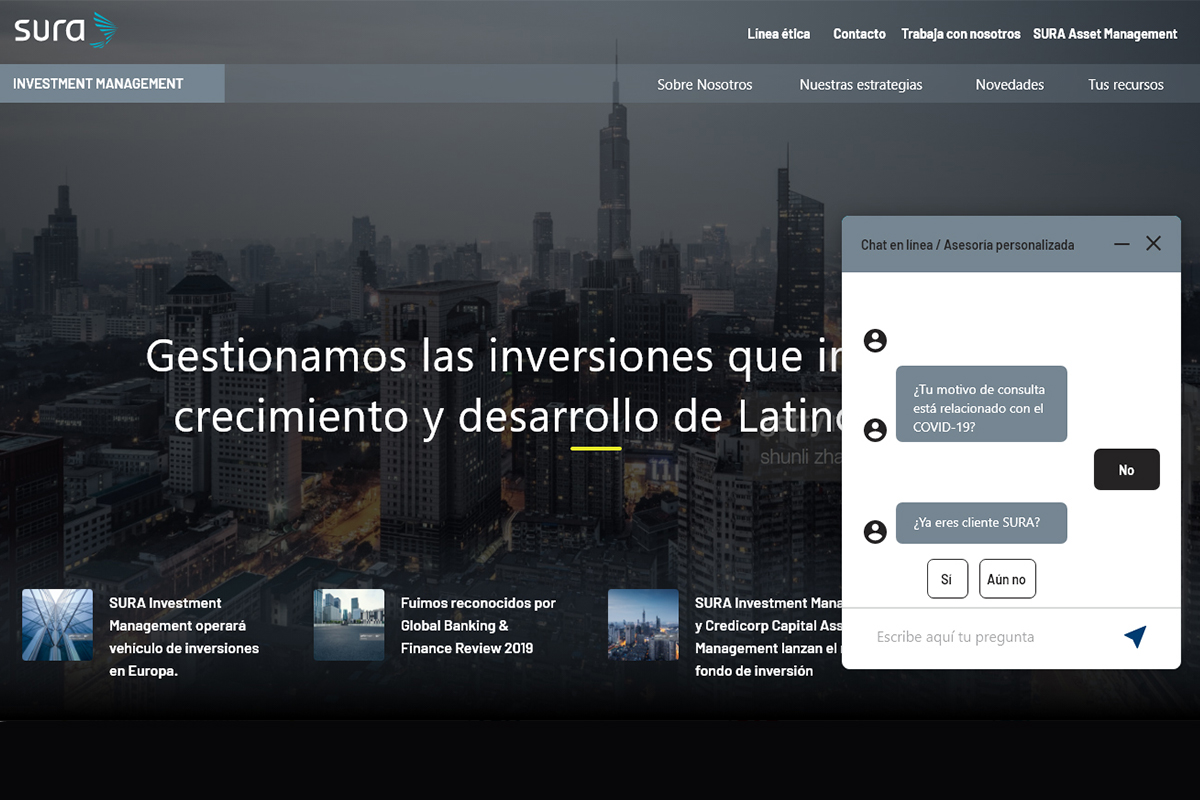Viewport: 1200px width, 800px height.
Task: Answer 'Aún no' in the chat
Action: [1007, 579]
